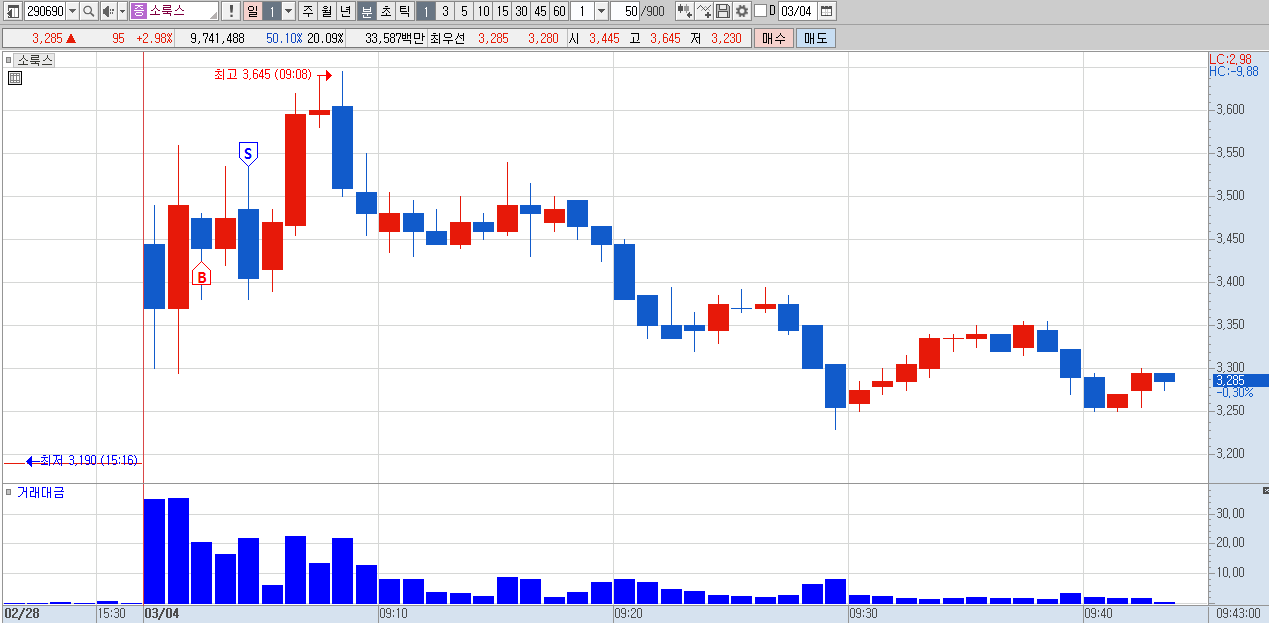Click the pink 매수 buy button

click(774, 38)
